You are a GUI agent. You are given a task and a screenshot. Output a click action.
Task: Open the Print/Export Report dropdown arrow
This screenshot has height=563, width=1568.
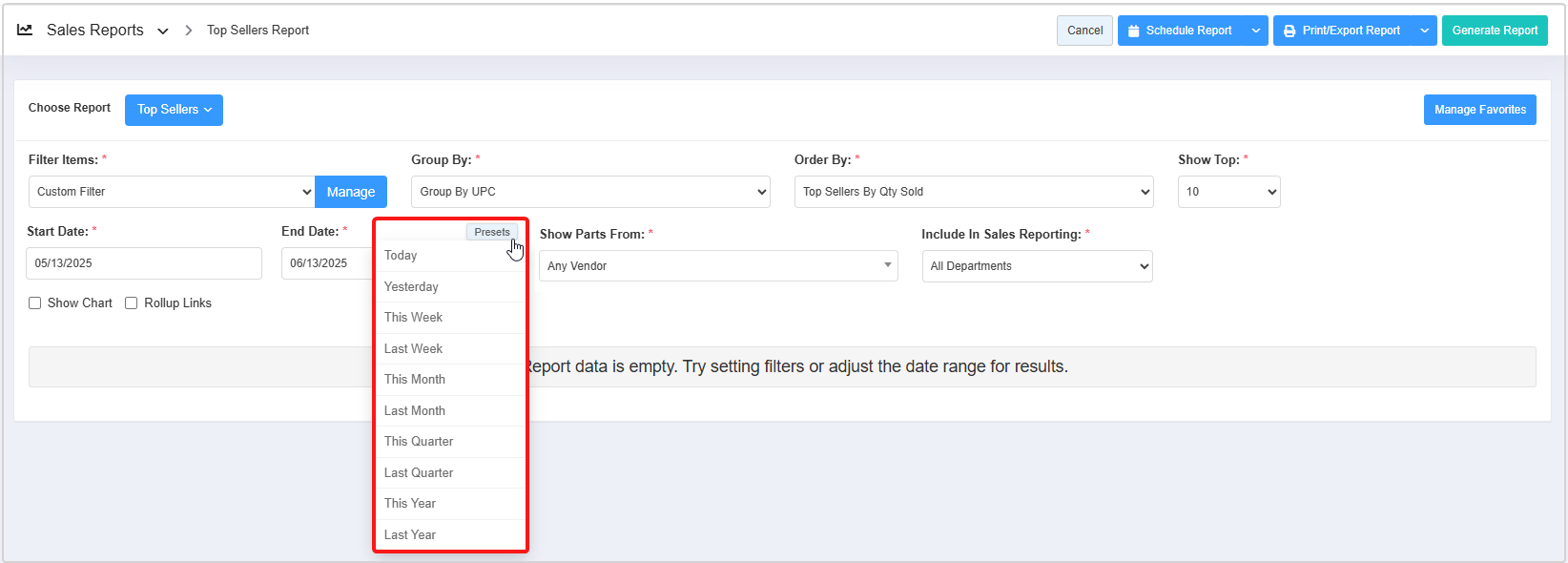[1424, 31]
